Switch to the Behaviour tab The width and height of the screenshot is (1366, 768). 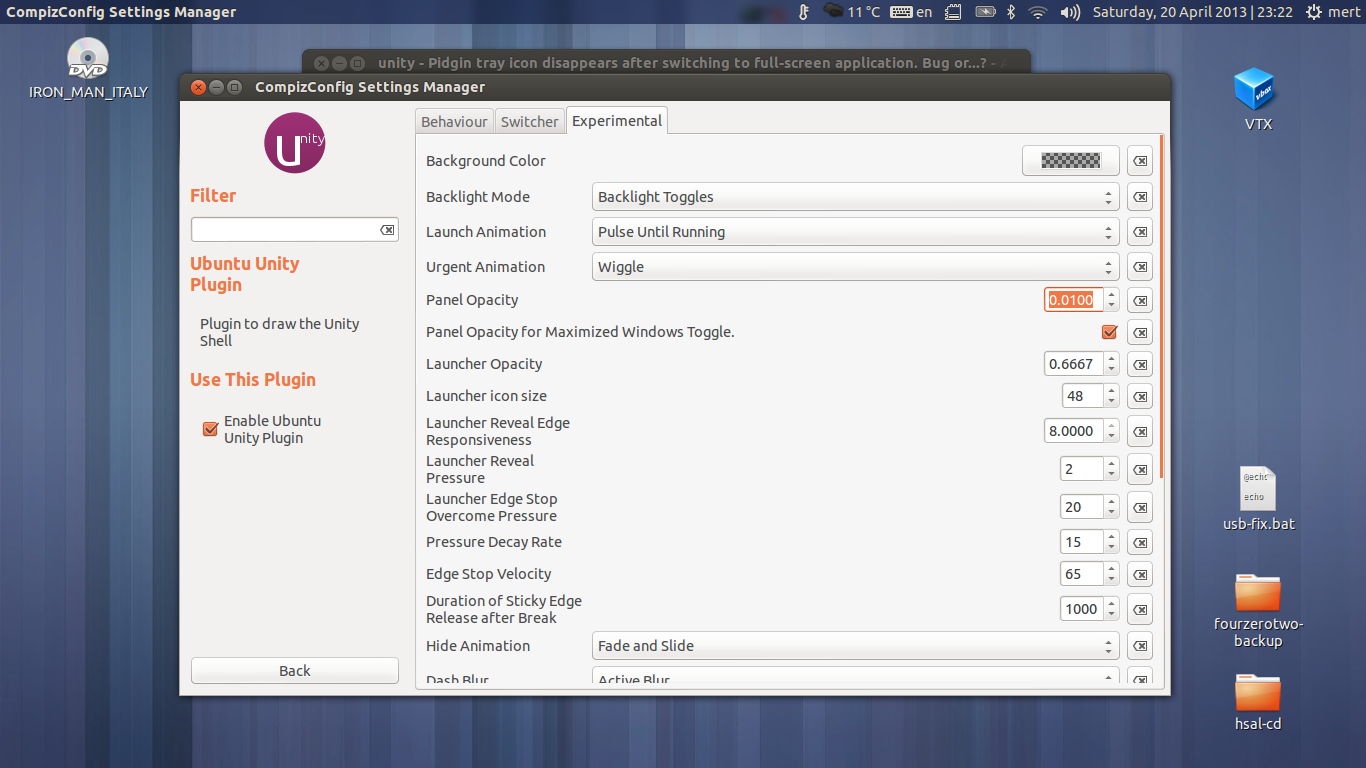(454, 120)
